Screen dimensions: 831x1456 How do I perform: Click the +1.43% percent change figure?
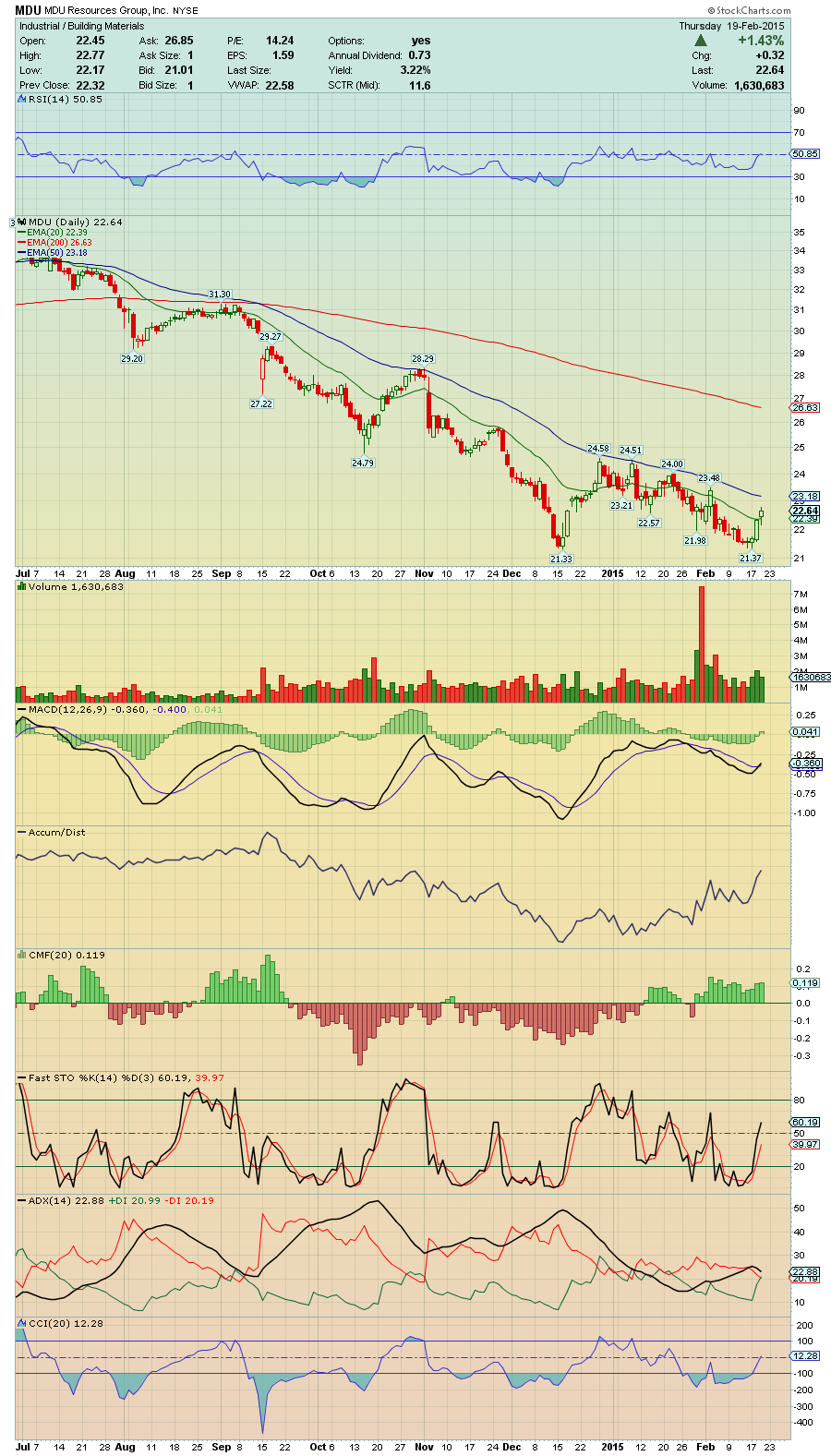point(761,41)
